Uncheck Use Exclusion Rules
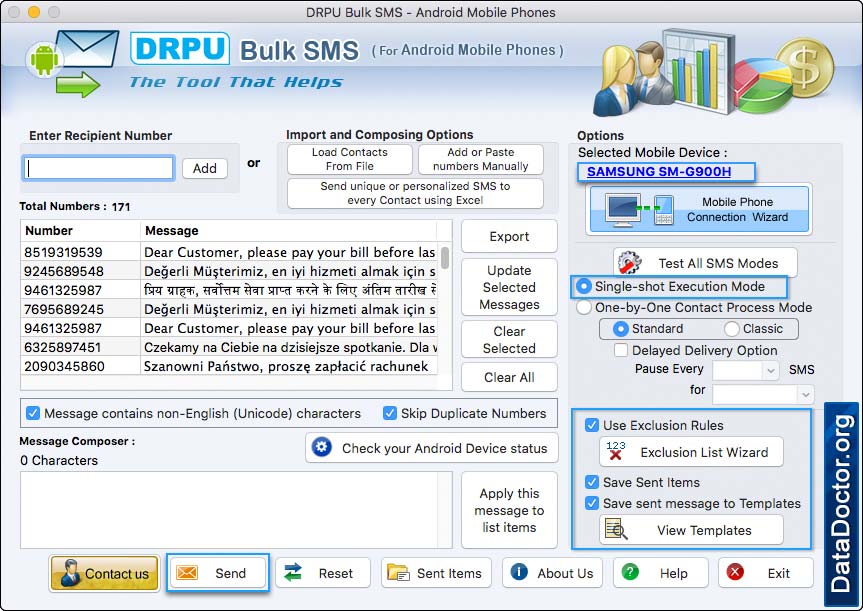The height and width of the screenshot is (611, 863). (592, 425)
